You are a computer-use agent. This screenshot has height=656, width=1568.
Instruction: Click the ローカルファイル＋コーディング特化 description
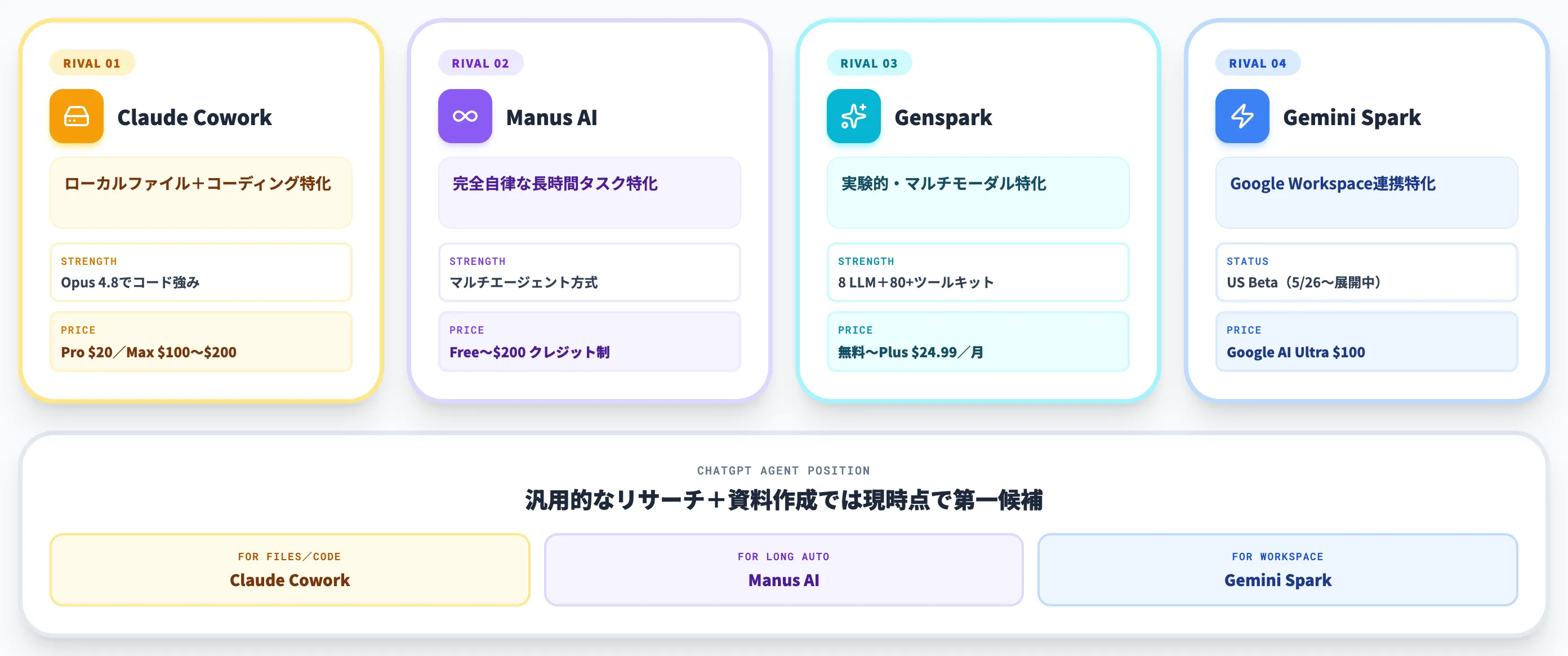(197, 183)
